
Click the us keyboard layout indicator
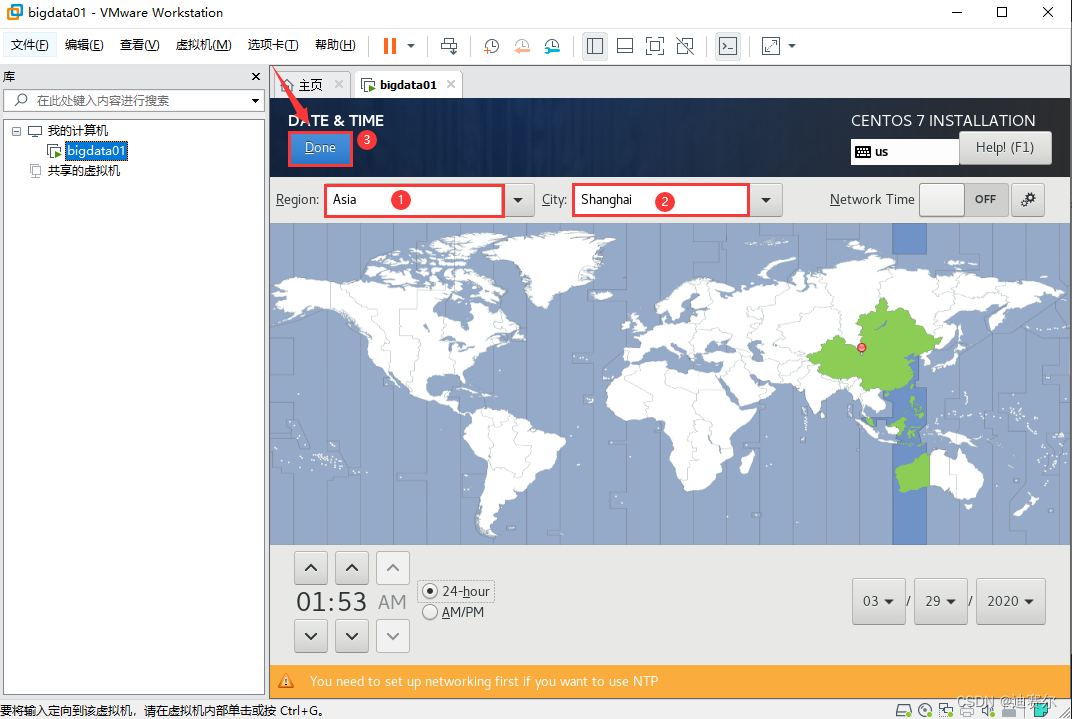click(904, 152)
